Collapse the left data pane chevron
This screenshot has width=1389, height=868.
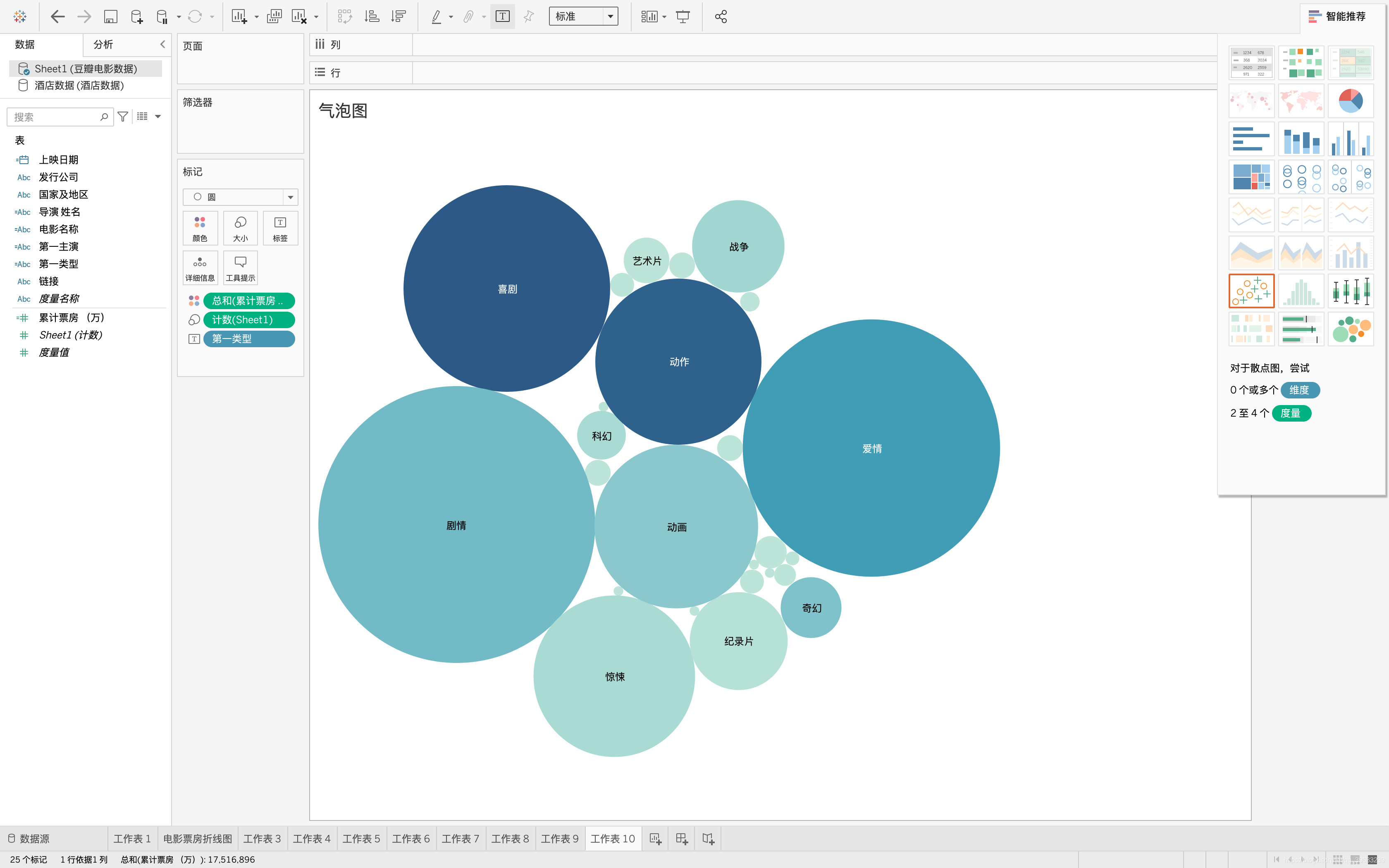[162, 44]
